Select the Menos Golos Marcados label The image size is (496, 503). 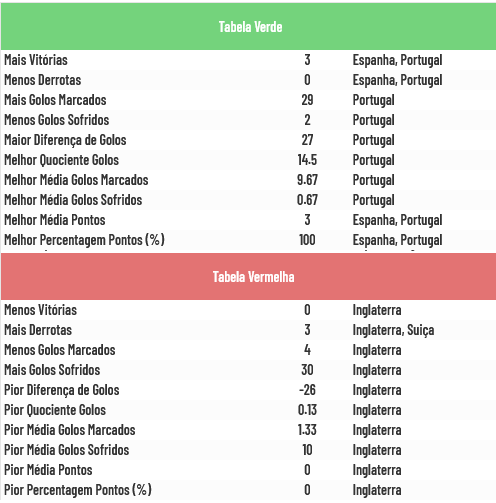60,350
